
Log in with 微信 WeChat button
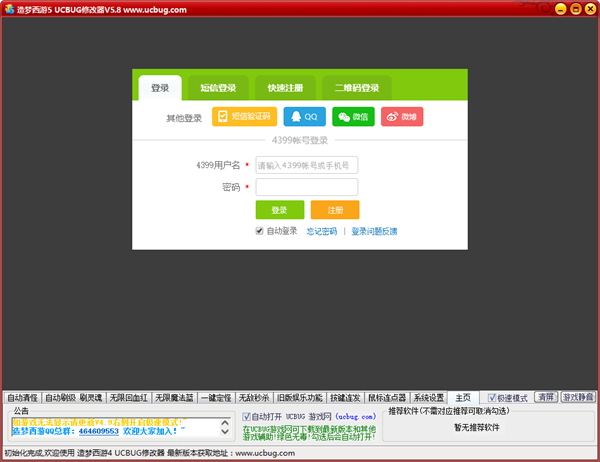coord(353,116)
